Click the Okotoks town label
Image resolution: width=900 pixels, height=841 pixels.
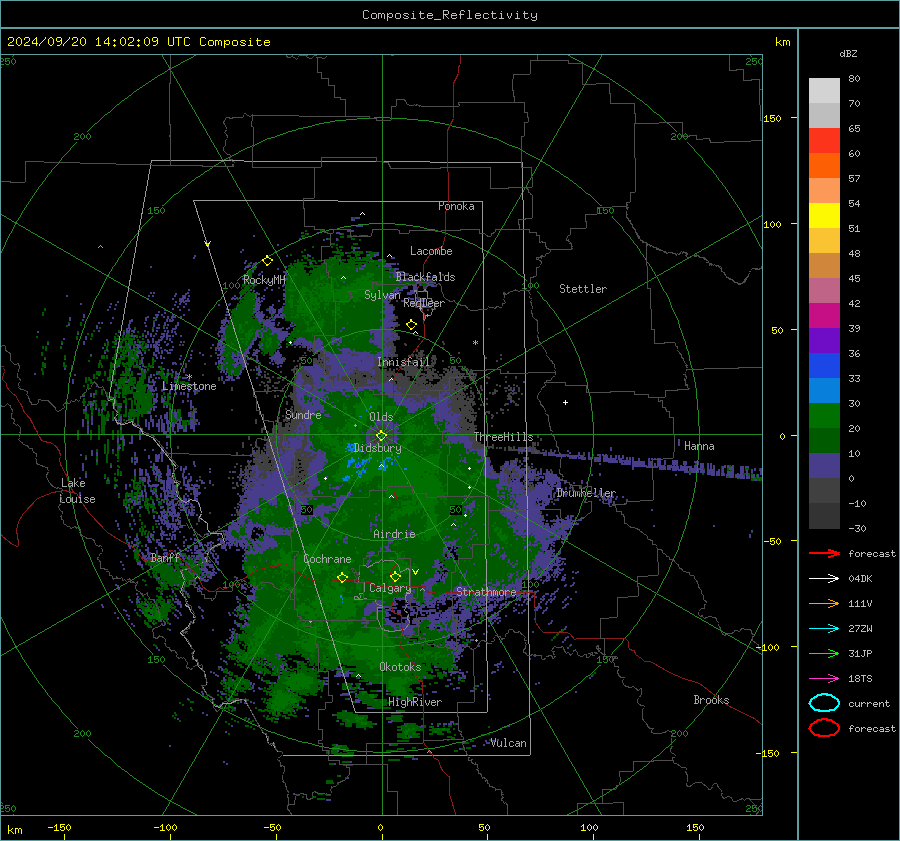click(400, 667)
